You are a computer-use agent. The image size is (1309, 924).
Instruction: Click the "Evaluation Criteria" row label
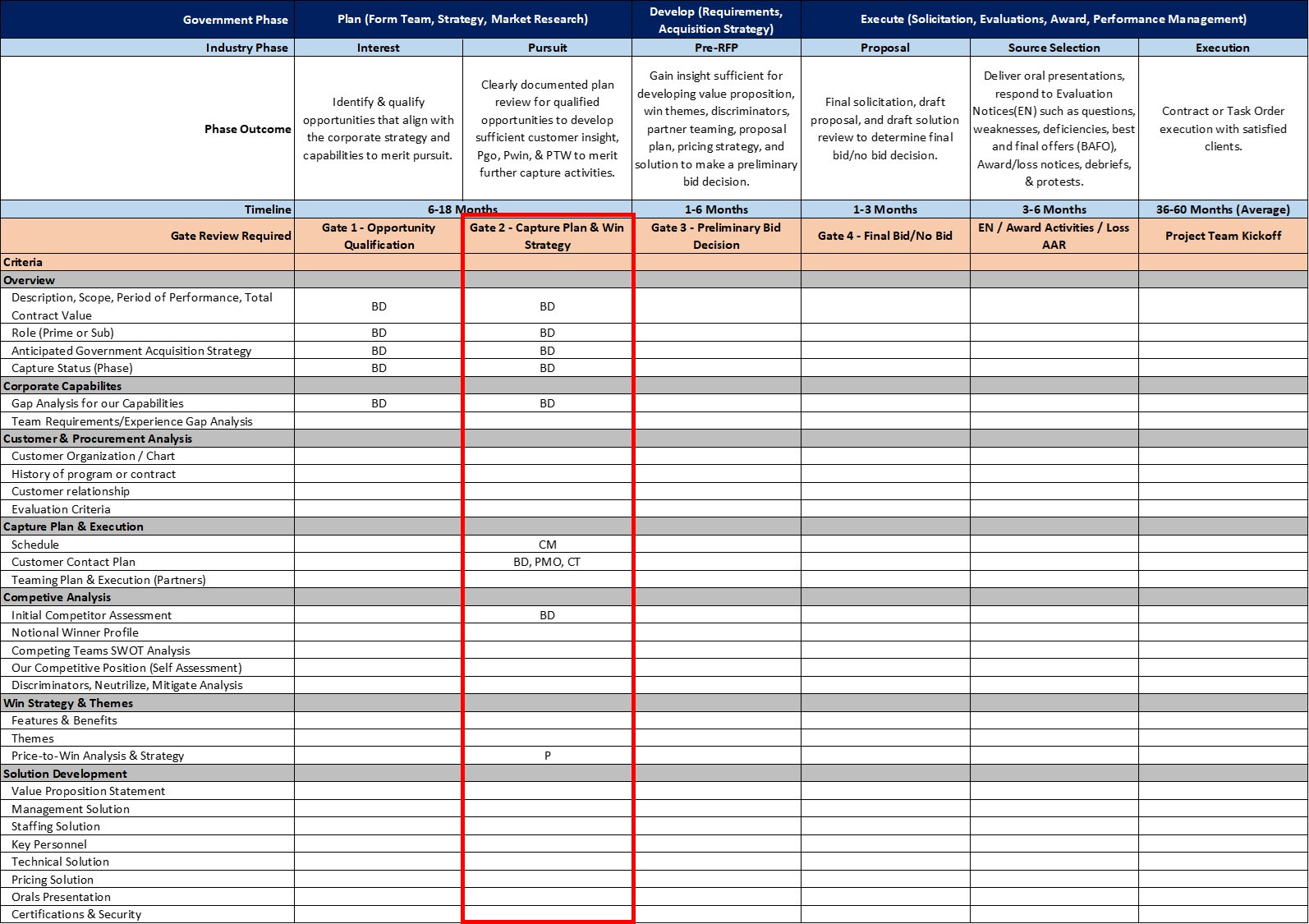pos(147,509)
